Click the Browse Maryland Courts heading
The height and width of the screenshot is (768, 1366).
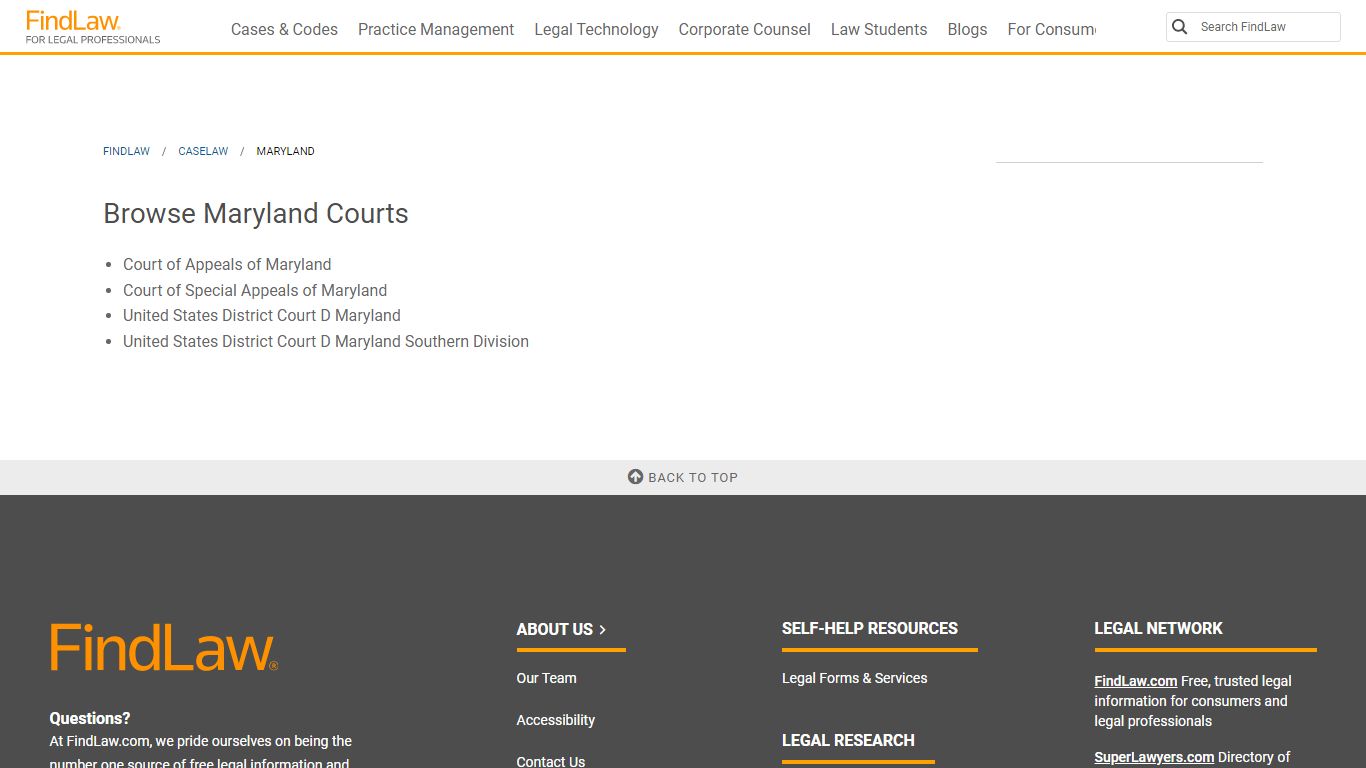pos(256,213)
